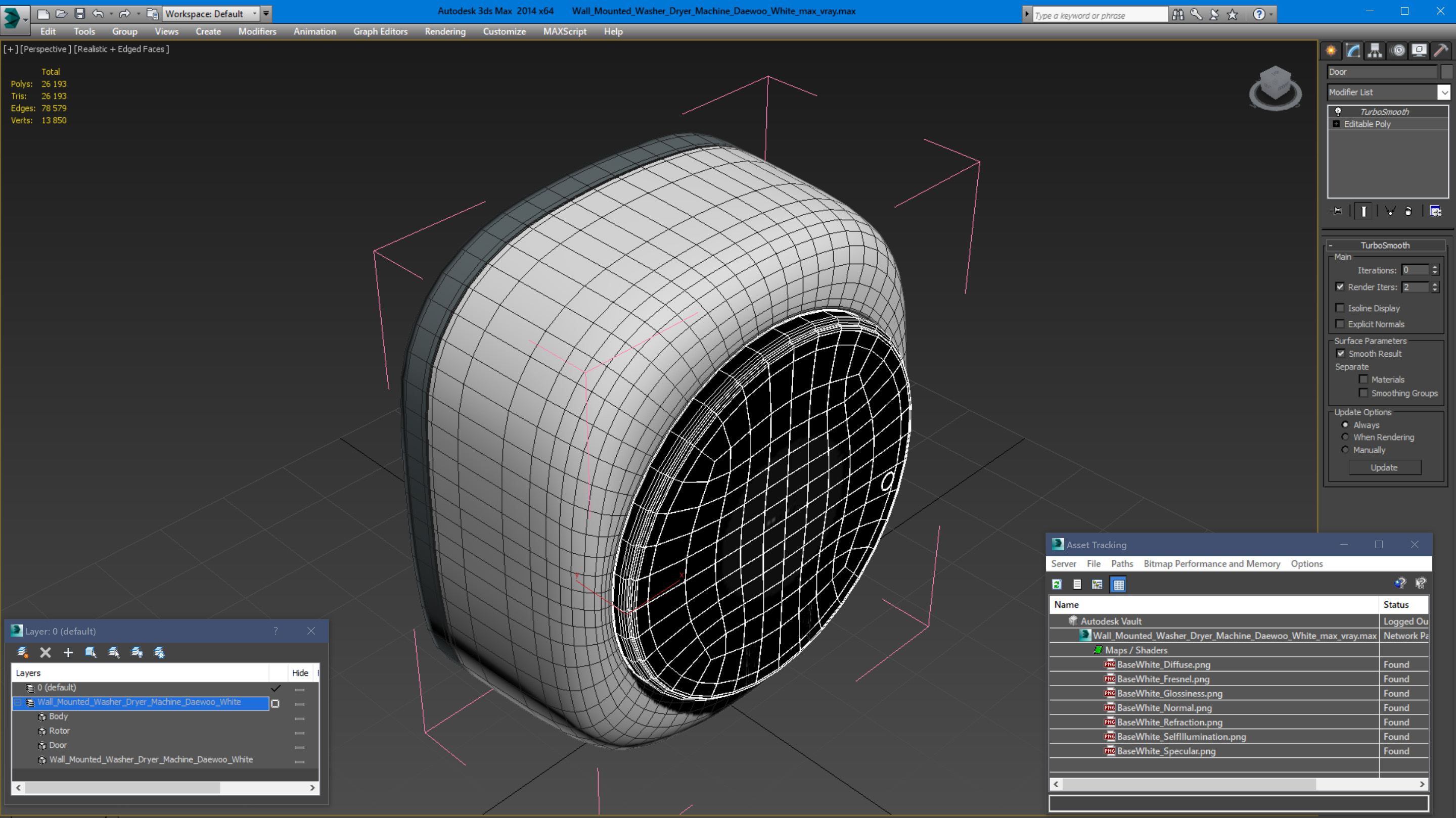Select Always update option
Viewport: 1456px width, 818px height.
[x=1345, y=425]
